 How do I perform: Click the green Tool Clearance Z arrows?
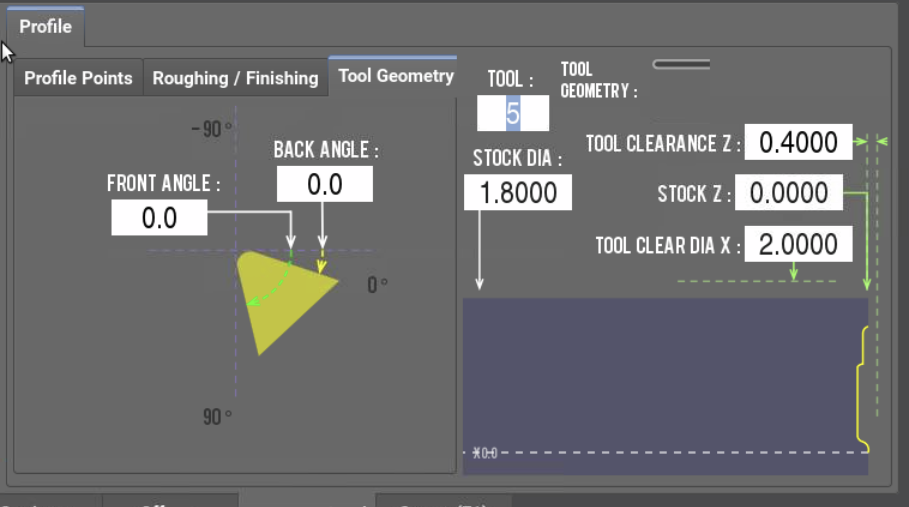(871, 141)
